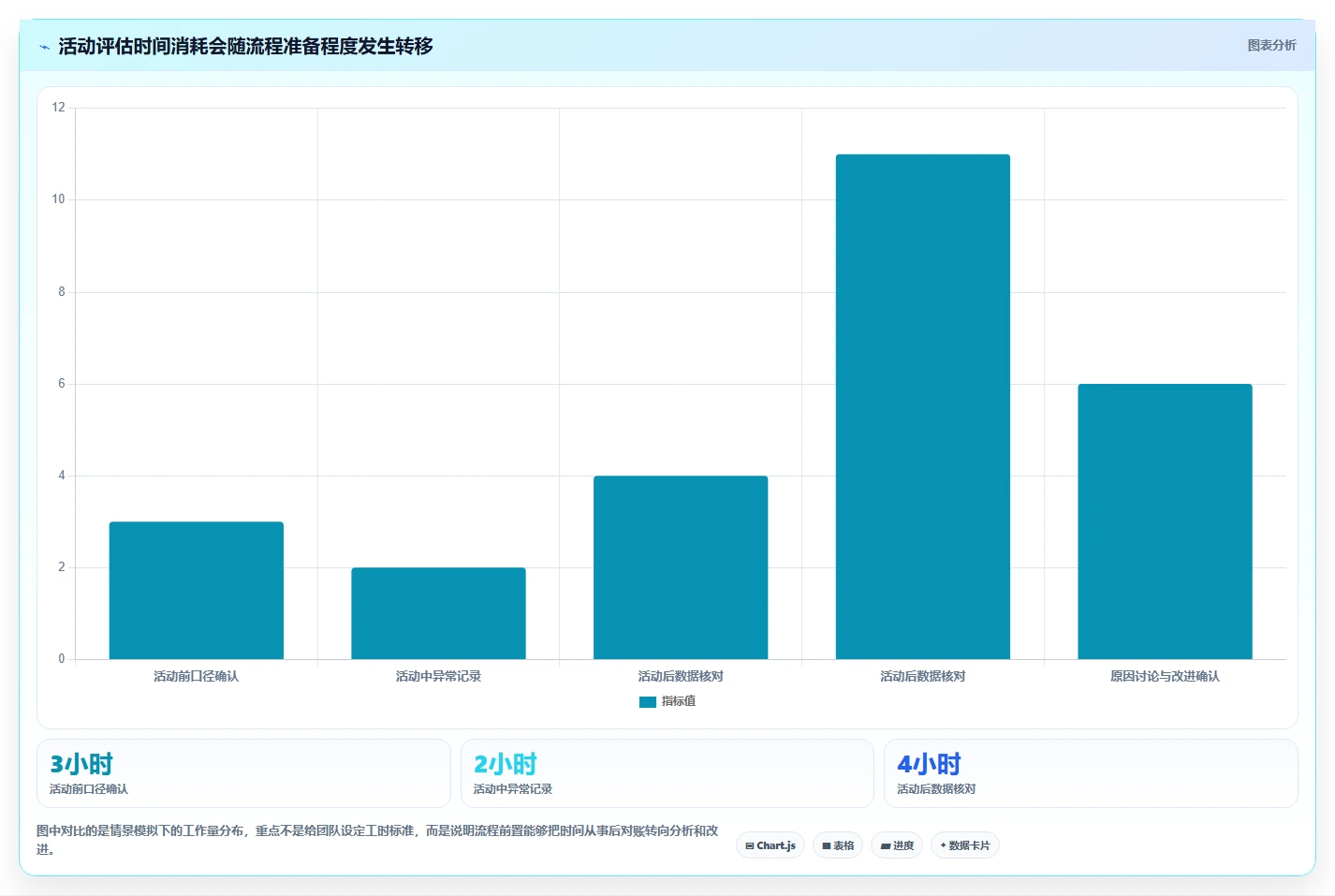This screenshot has width=1335, height=896.
Task: Click the 活动后数据核对 bar with value 4
Action: (681, 567)
